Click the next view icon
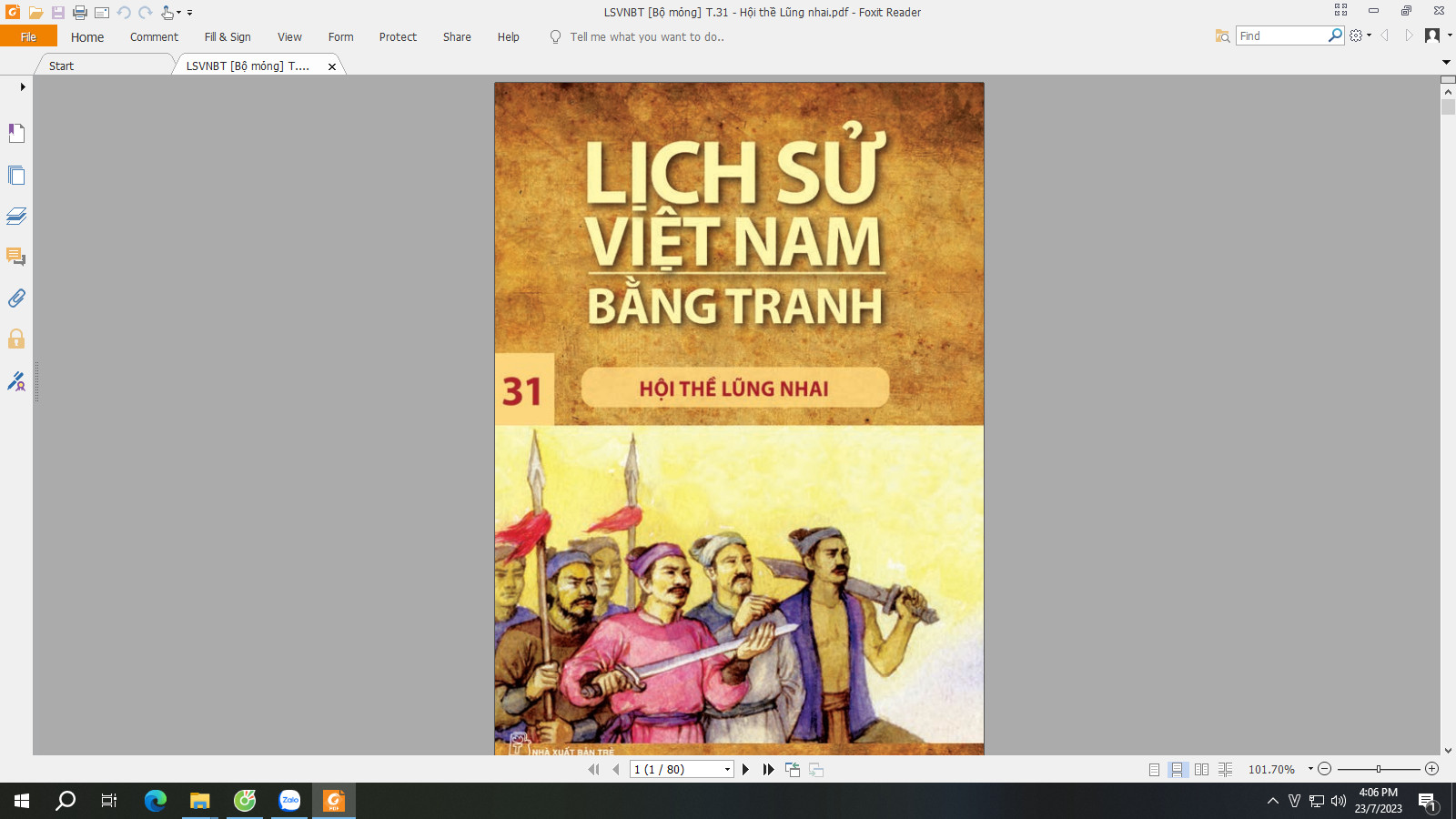Viewport: 1456px width, 819px height. (x=816, y=770)
